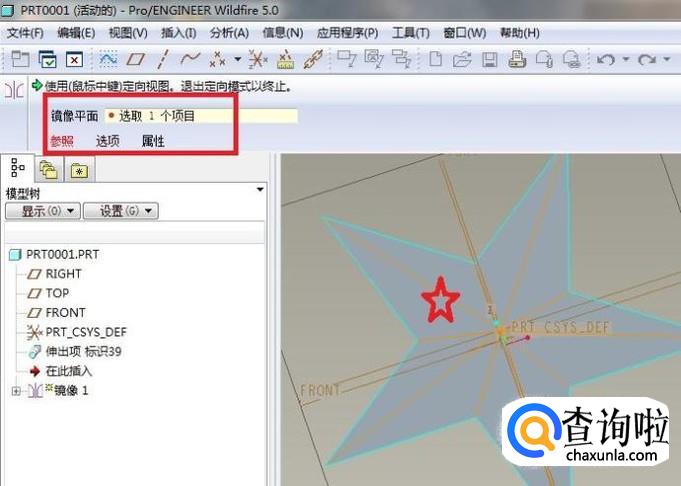The height and width of the screenshot is (486, 681).
Task: Open the 文件(F) menu
Action: (x=25, y=33)
